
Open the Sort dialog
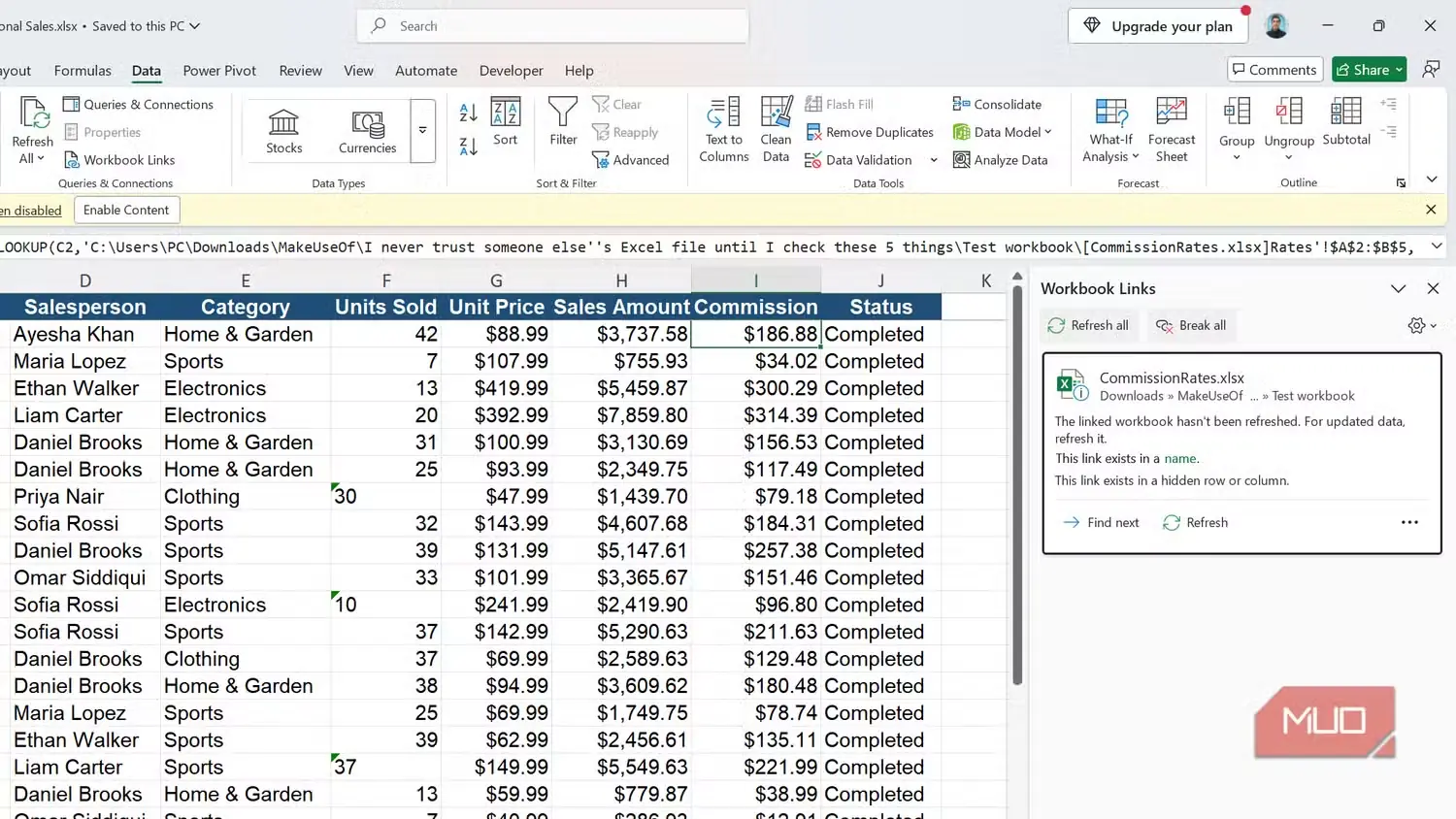tap(505, 122)
